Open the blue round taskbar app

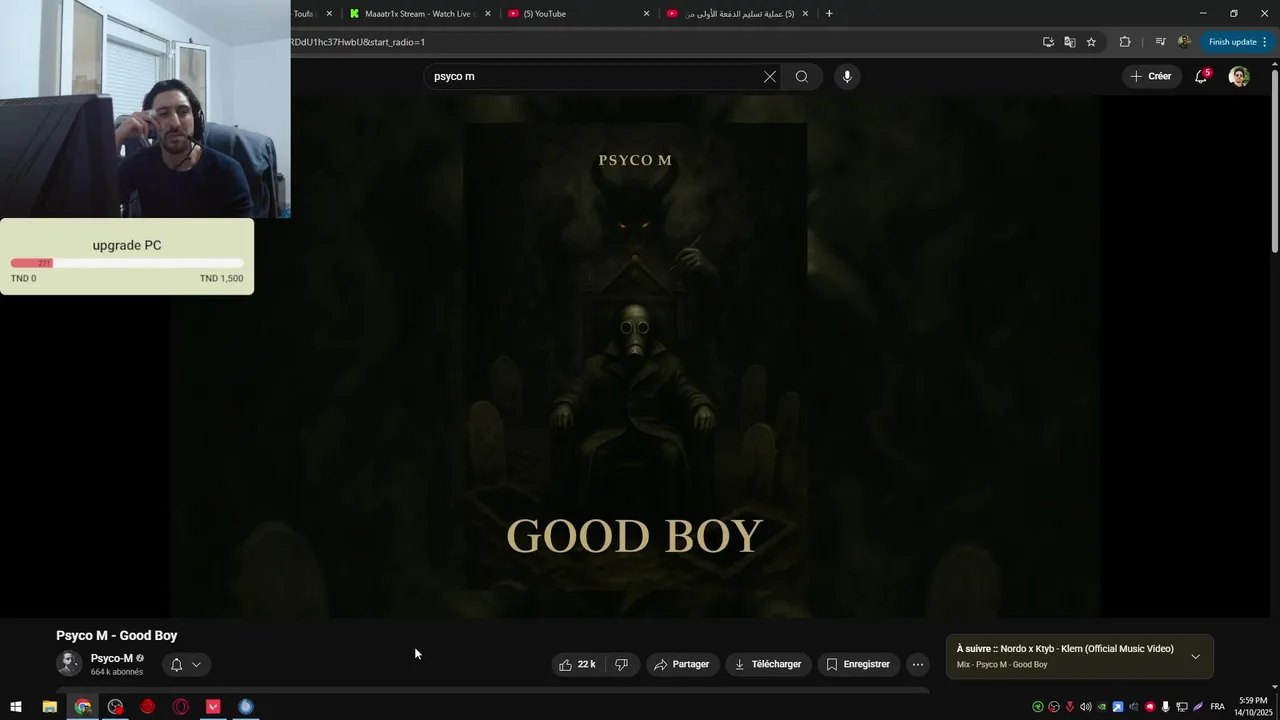246,707
